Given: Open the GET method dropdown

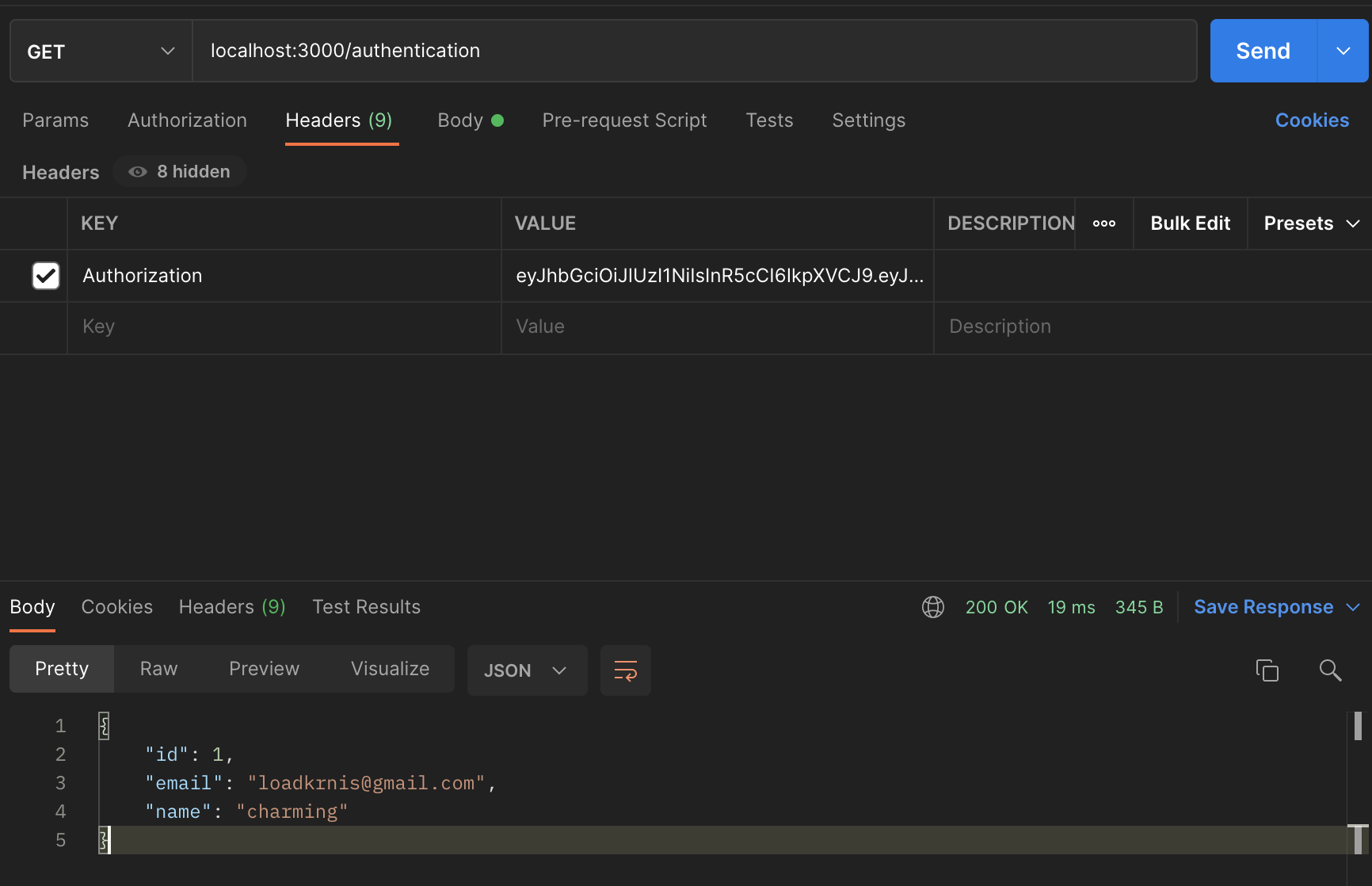Looking at the screenshot, I should click(101, 52).
